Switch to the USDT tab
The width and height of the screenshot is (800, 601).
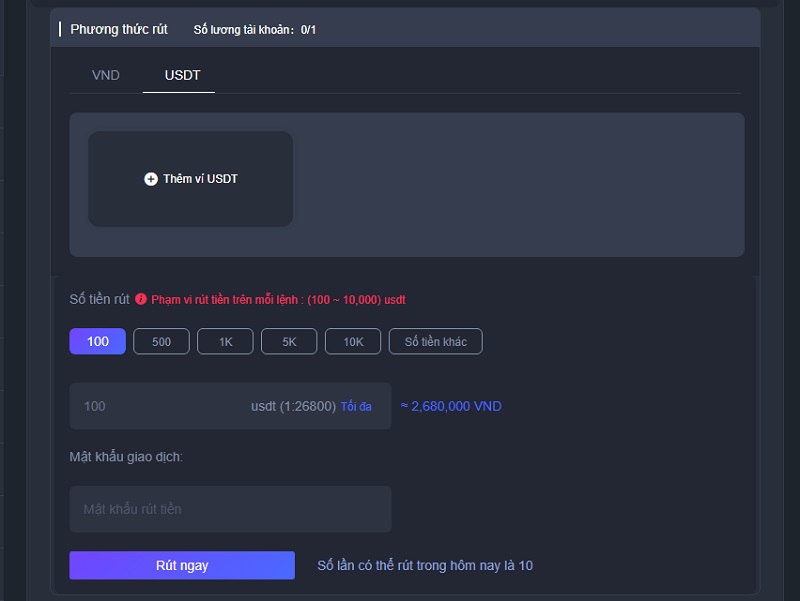point(178,75)
